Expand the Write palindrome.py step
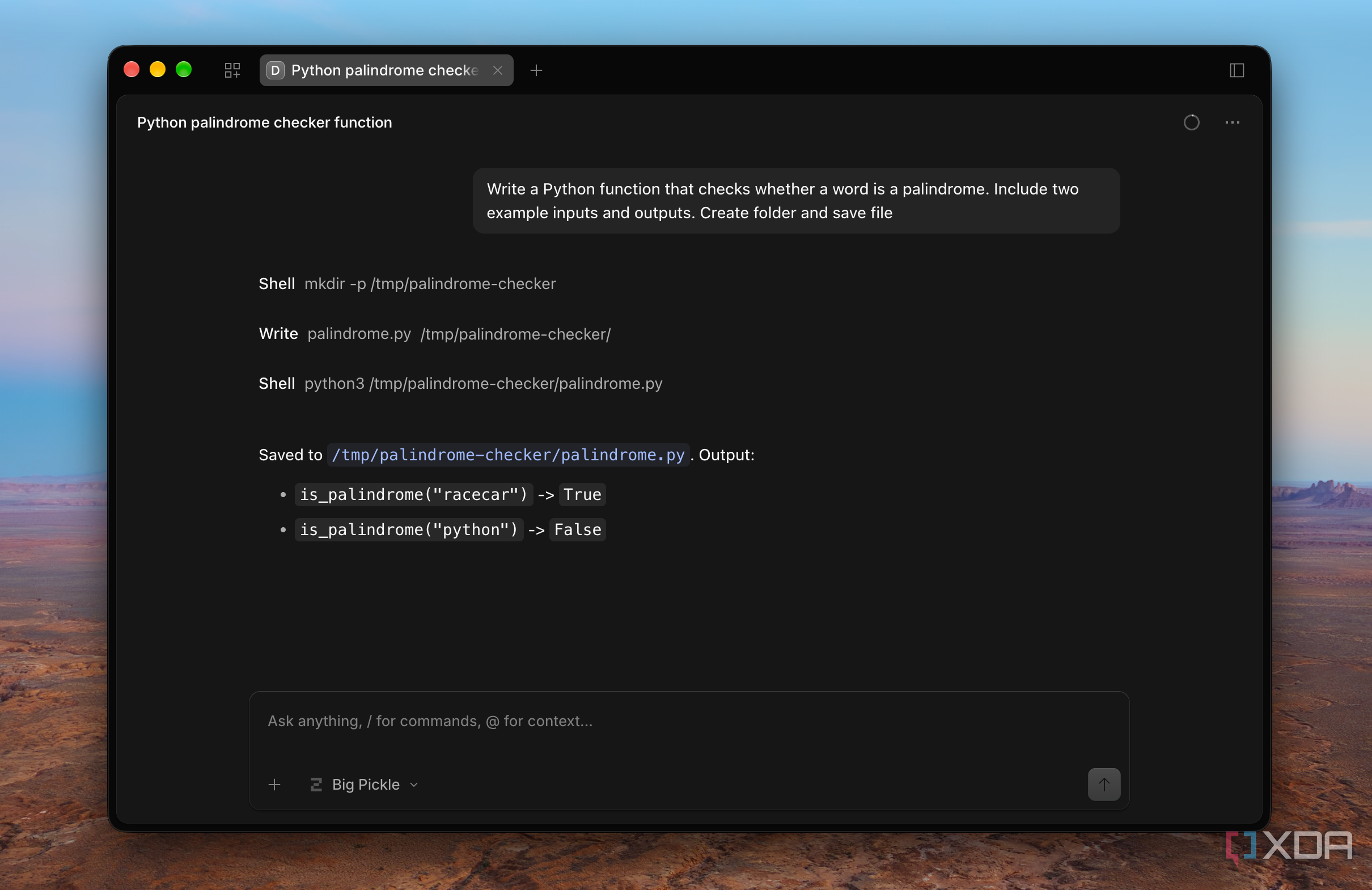 (435, 334)
